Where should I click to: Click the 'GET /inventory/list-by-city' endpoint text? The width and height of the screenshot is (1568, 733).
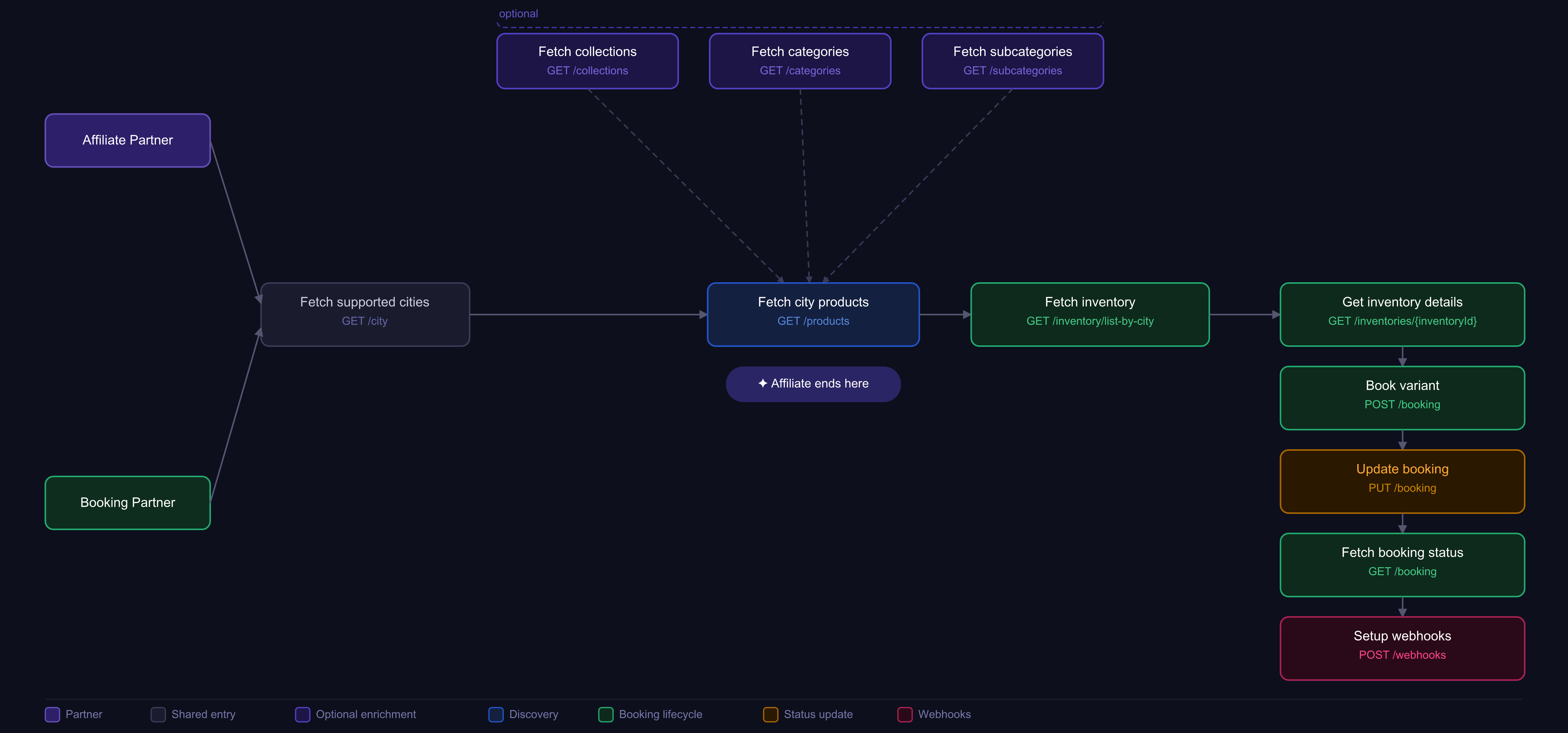click(x=1090, y=321)
